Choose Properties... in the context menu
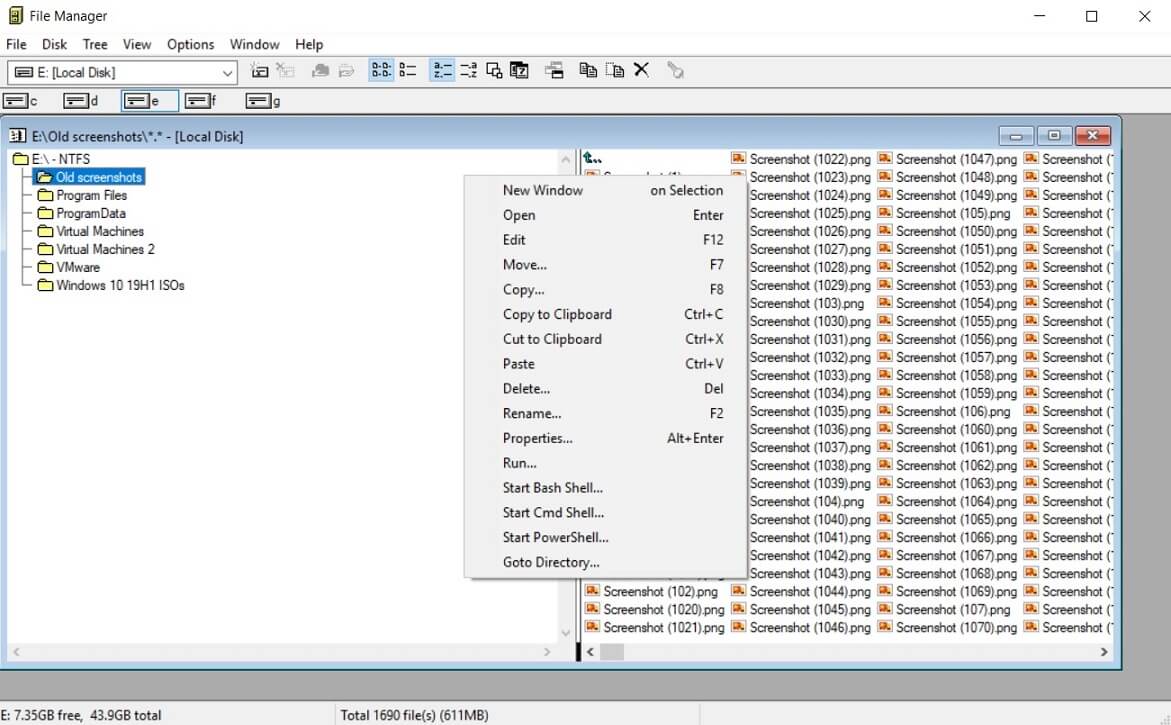Image resolution: width=1171 pixels, height=725 pixels. [537, 438]
